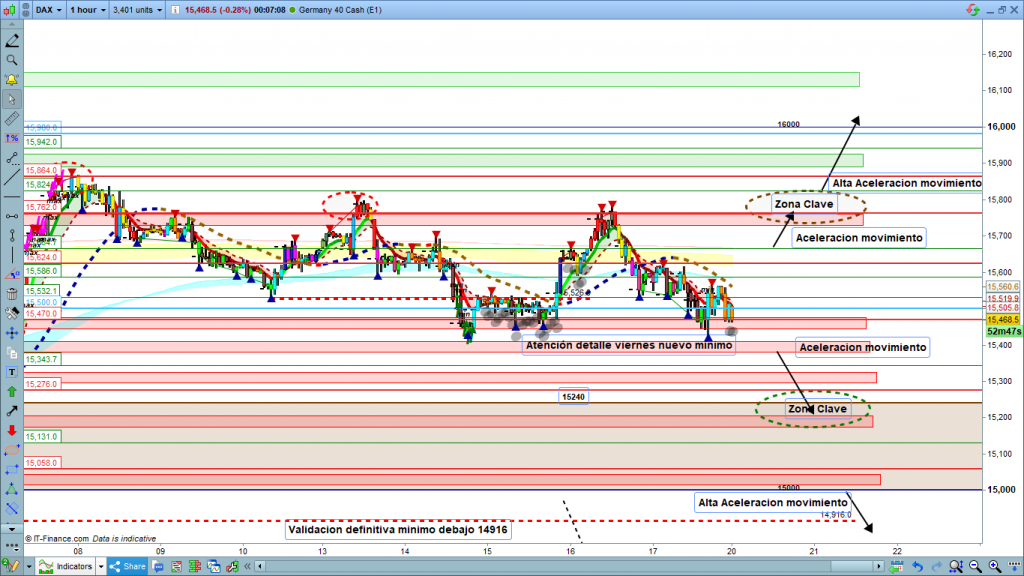This screenshot has width=1024, height=576.
Task: Click the trash can delete tool
Action: [x=12, y=295]
